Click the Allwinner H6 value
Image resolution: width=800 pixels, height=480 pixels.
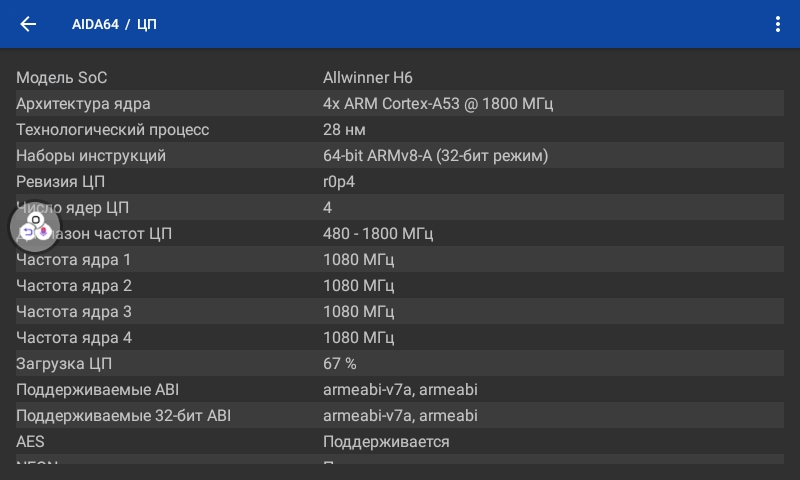pos(368,77)
